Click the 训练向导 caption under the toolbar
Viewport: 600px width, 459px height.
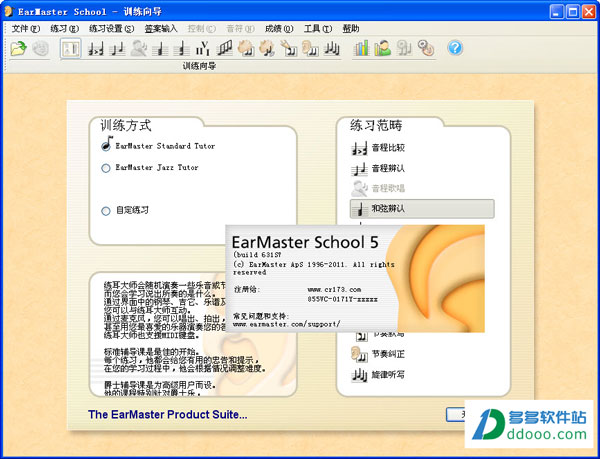coord(199,66)
